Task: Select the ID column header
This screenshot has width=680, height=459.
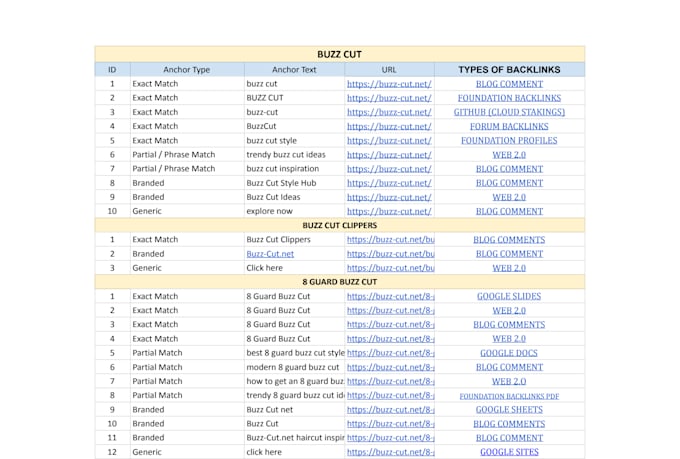Action: click(112, 69)
